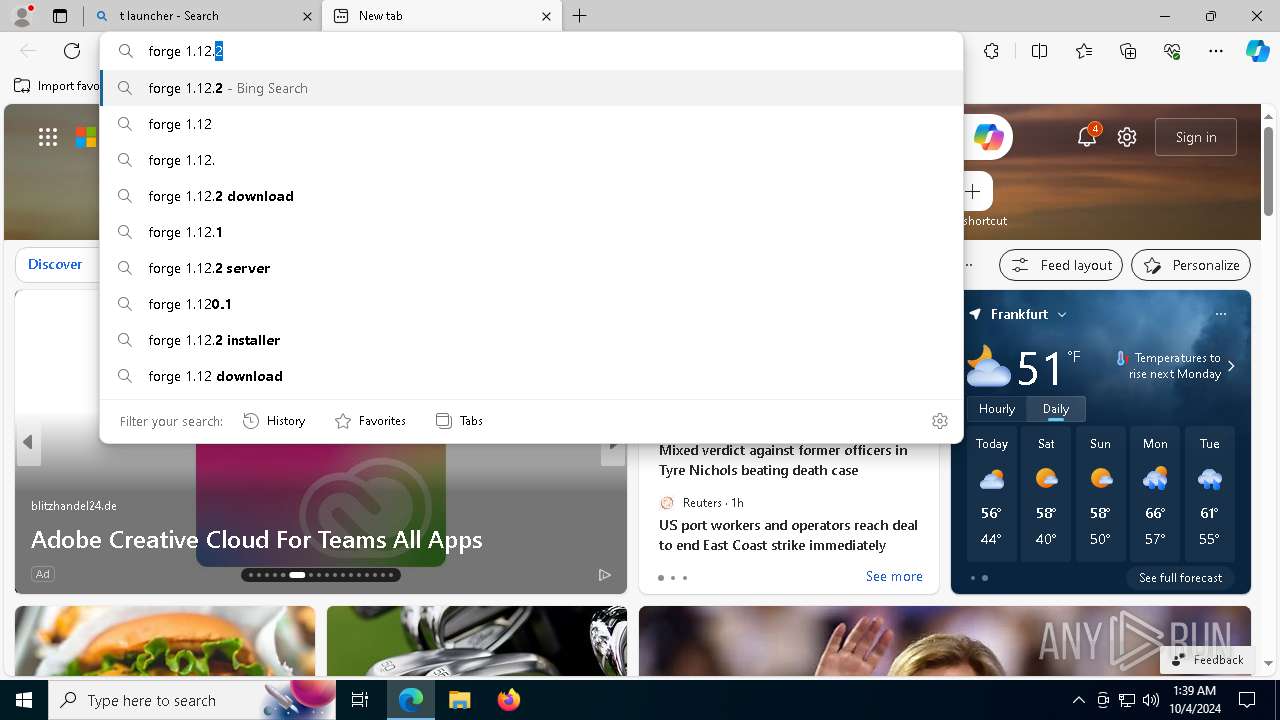Click the Personalize button

[x=1191, y=265]
